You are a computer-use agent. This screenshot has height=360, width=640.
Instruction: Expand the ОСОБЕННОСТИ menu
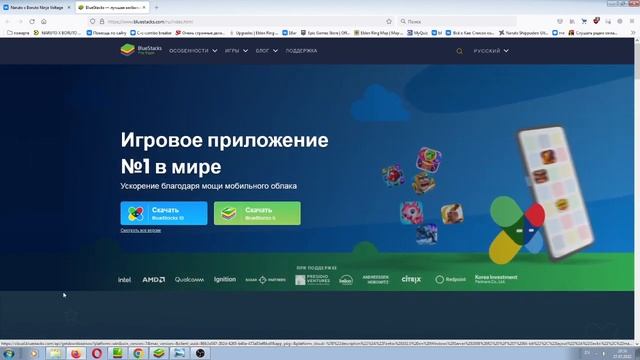click(x=193, y=51)
